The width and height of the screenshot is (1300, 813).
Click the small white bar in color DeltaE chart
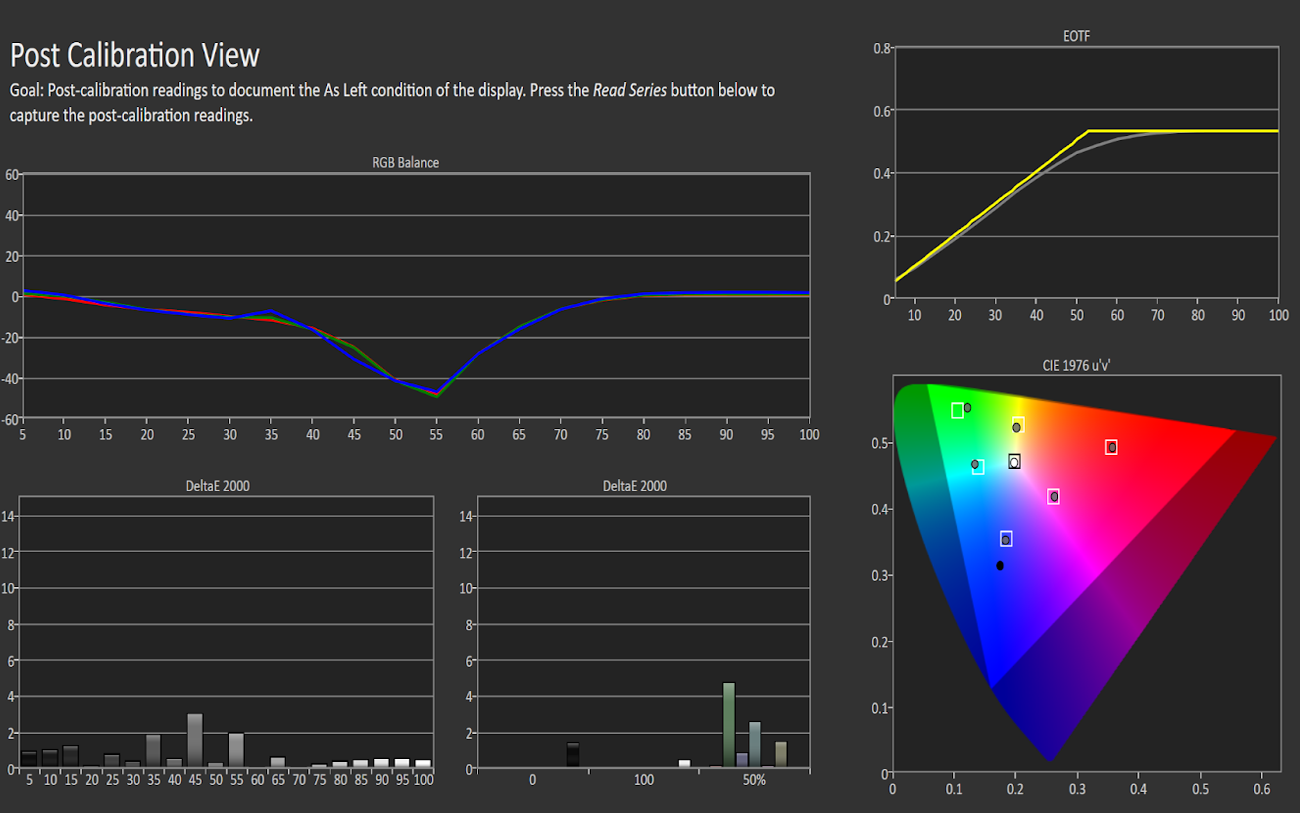684,764
